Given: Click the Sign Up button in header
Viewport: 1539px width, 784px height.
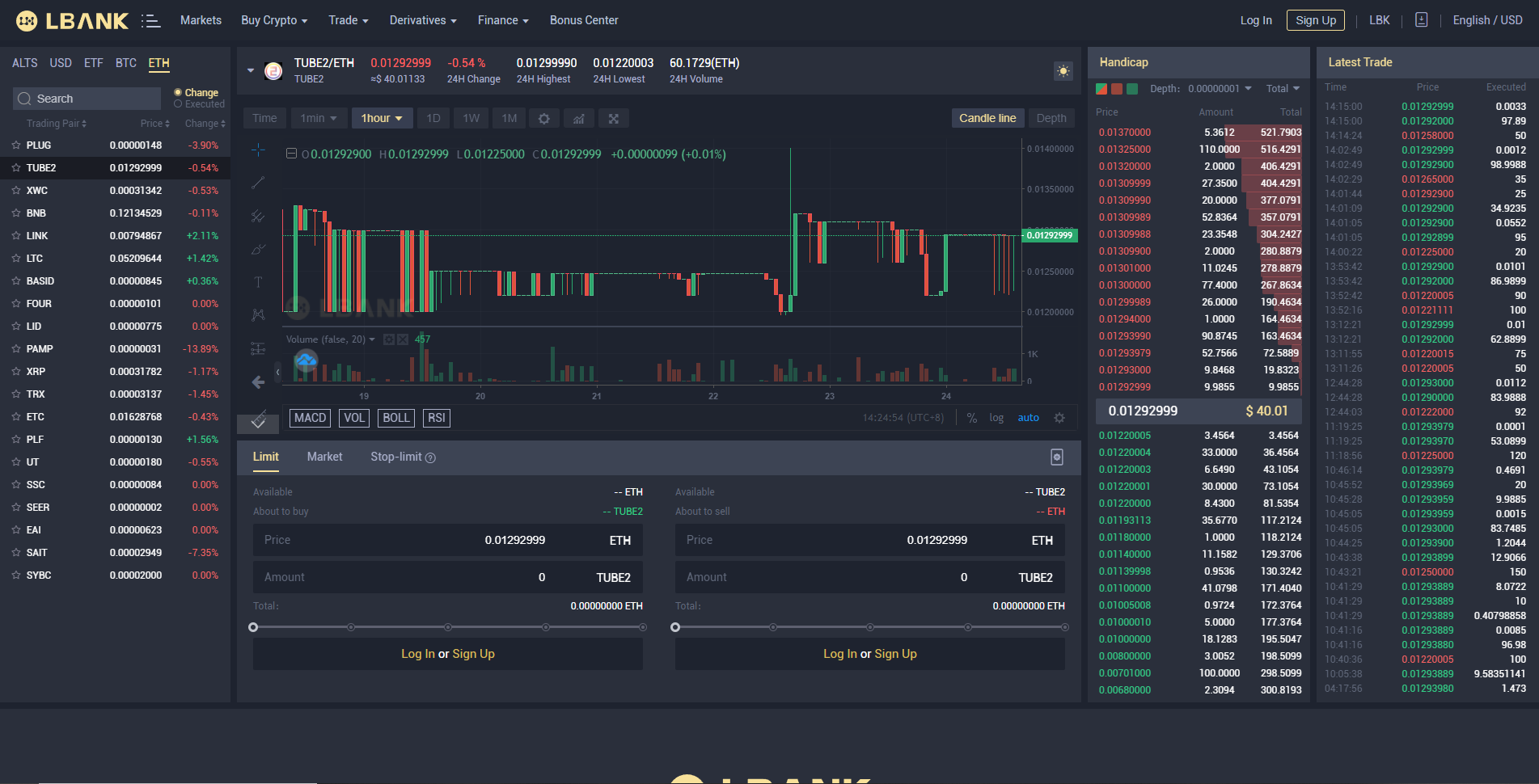Looking at the screenshot, I should pyautogui.click(x=1315, y=20).
